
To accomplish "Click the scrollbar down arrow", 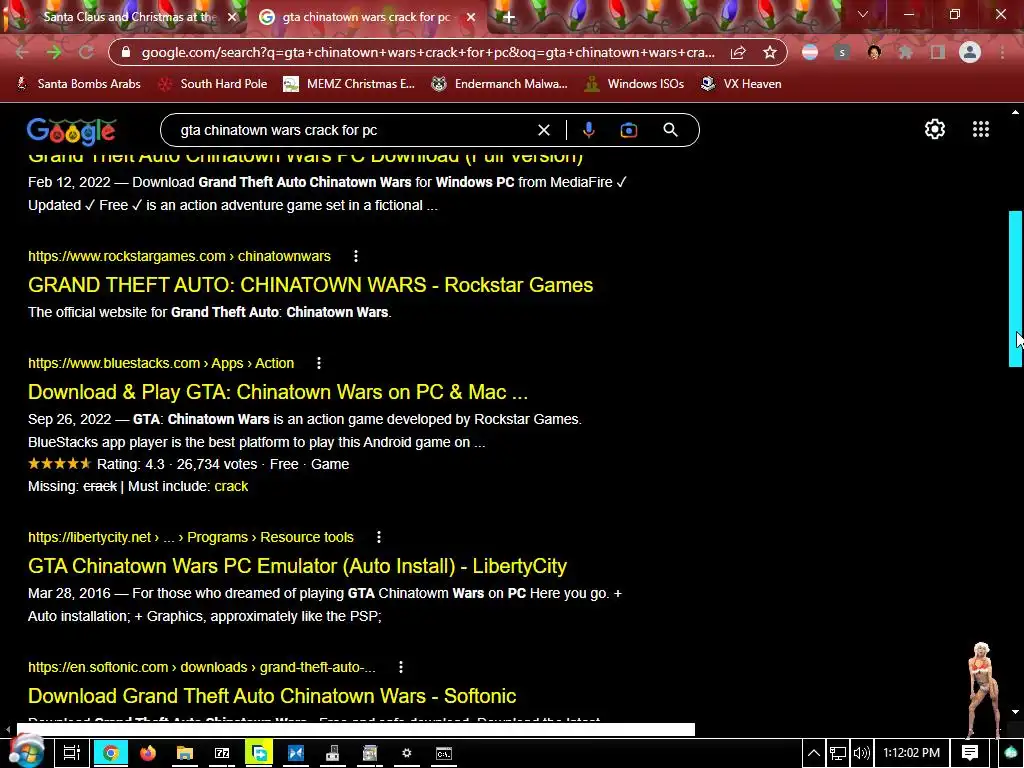I will [1016, 712].
